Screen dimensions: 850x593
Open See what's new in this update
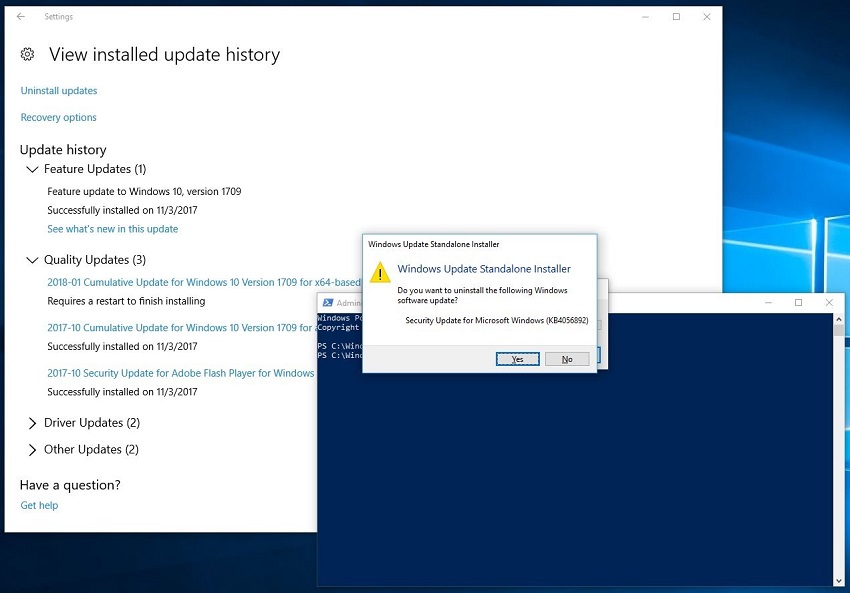pos(112,229)
